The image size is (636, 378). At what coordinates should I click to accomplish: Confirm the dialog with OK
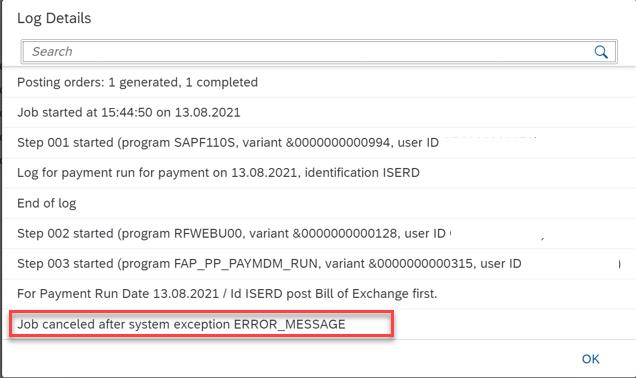click(x=590, y=359)
